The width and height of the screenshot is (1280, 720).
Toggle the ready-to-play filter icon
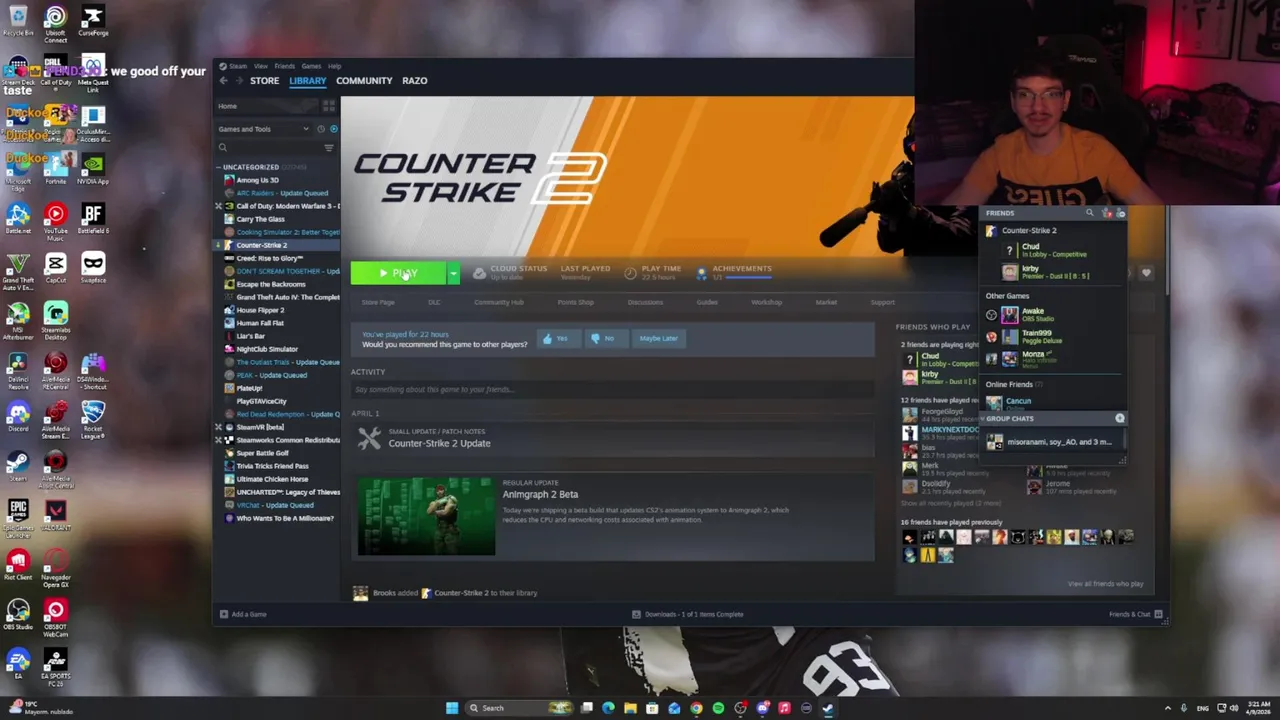coord(333,129)
